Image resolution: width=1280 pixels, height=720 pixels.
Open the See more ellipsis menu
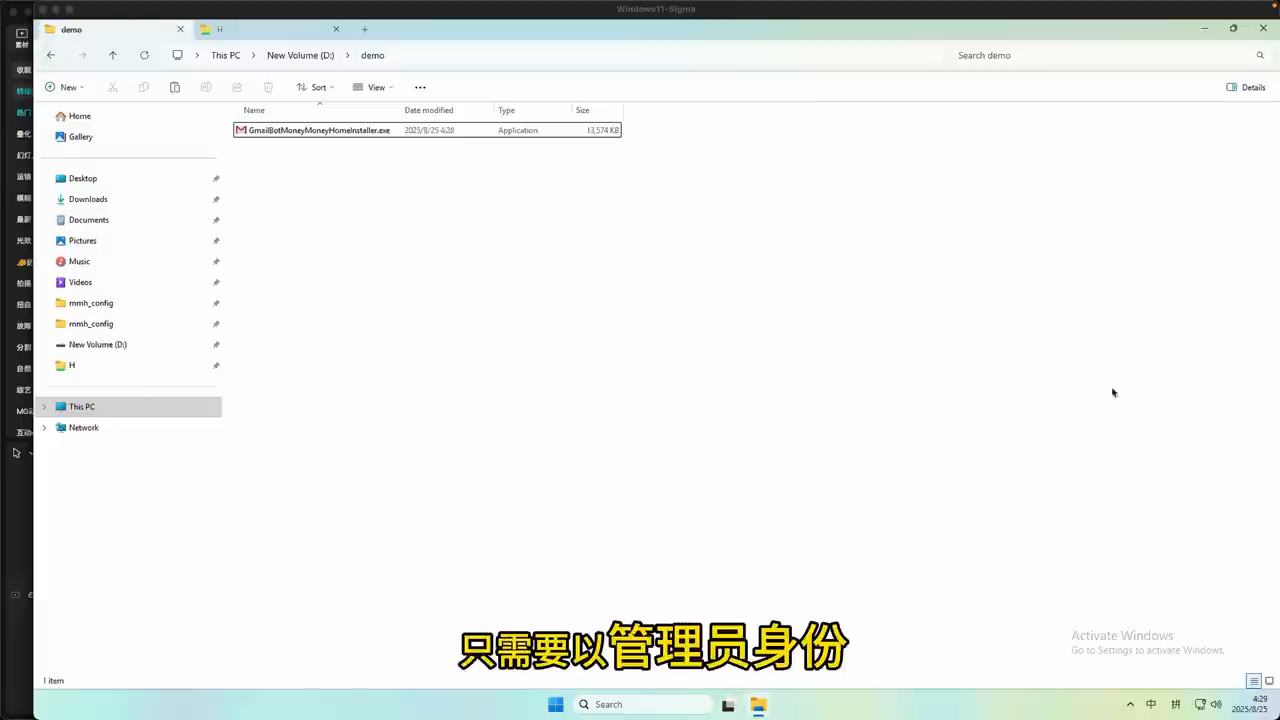pos(420,87)
